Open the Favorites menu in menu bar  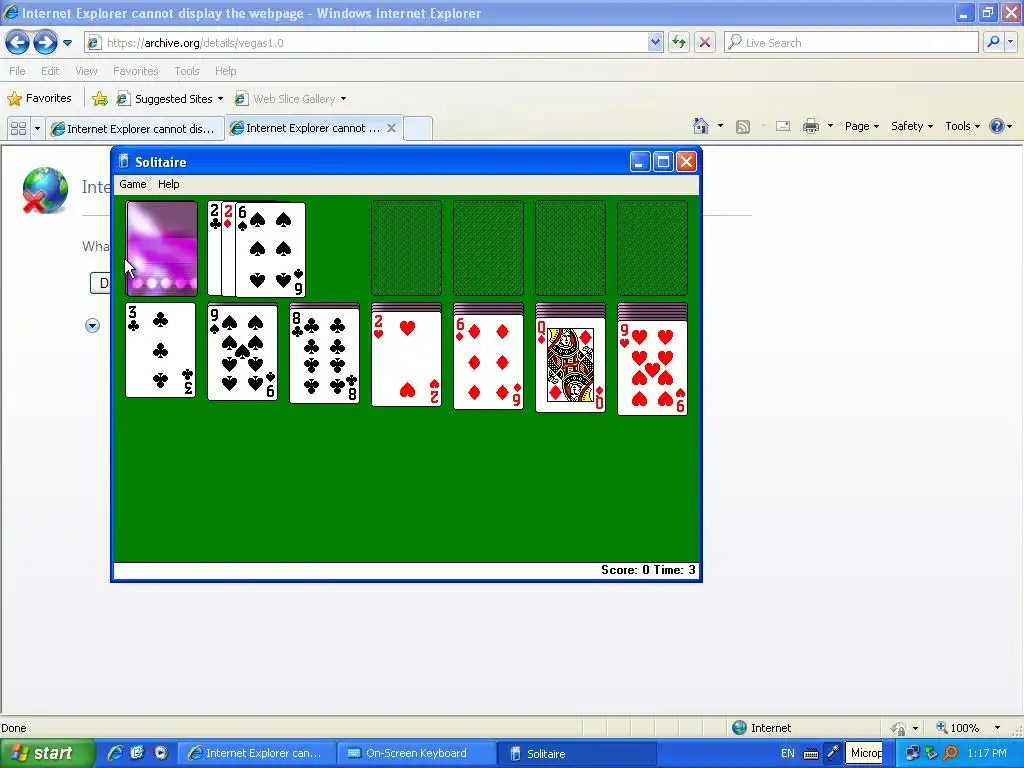(x=135, y=71)
